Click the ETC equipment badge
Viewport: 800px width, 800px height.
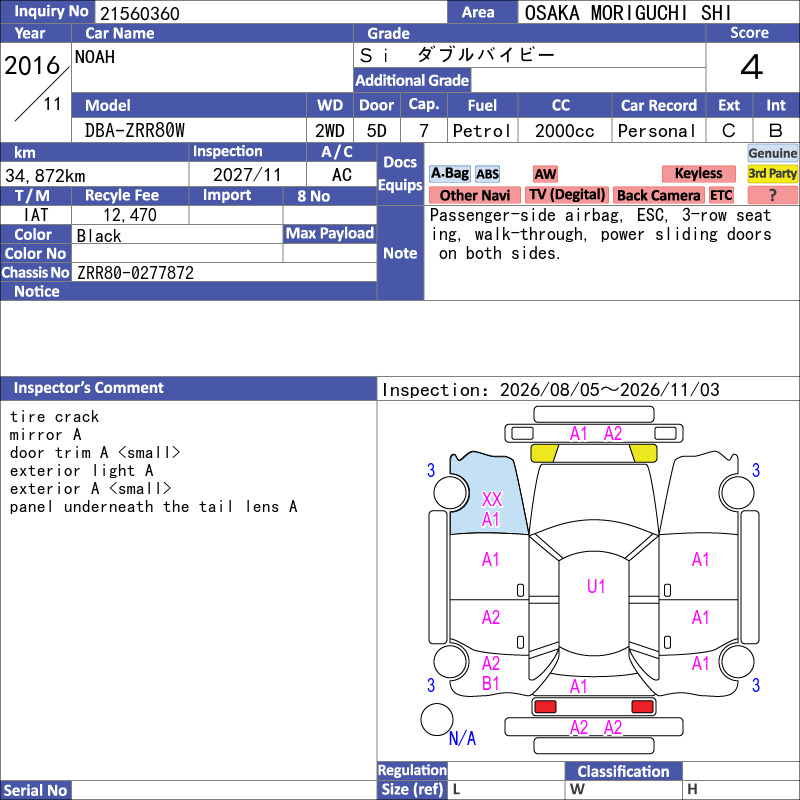[721, 195]
